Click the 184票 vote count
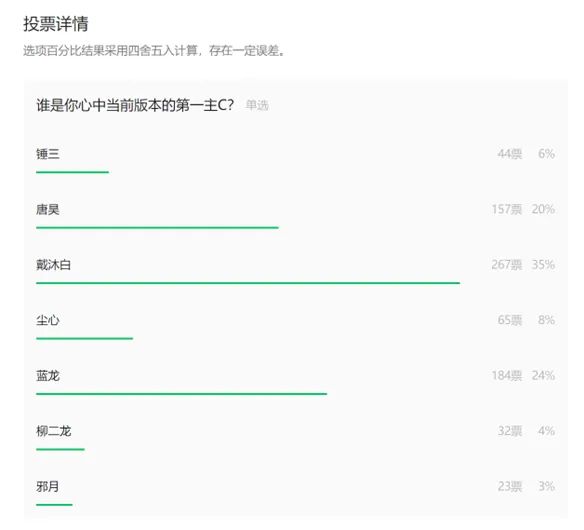 (507, 375)
